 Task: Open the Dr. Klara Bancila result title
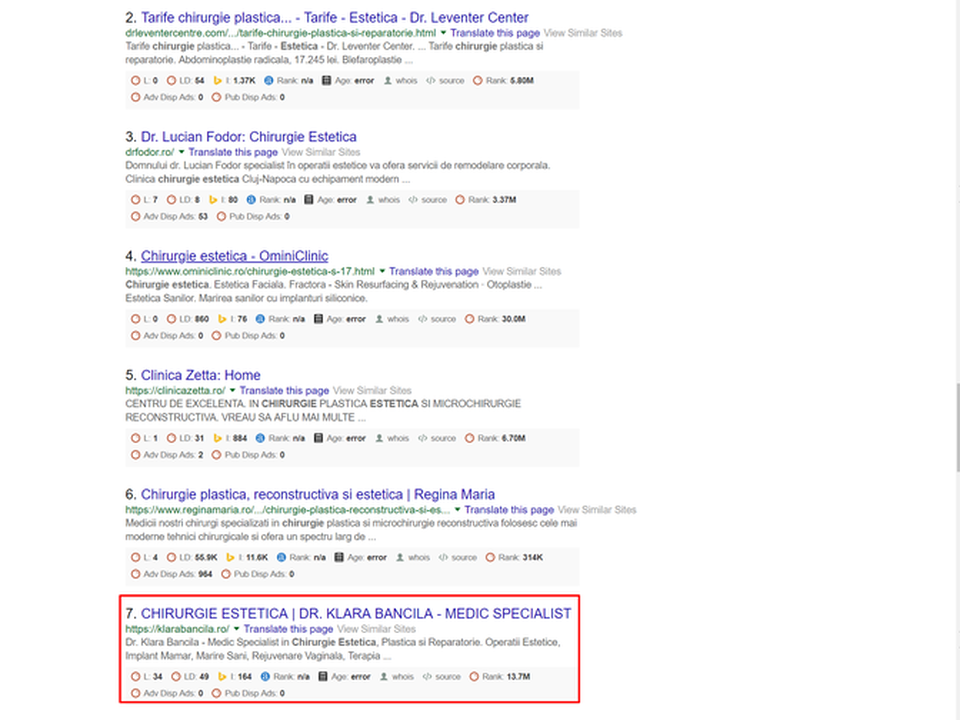356,613
